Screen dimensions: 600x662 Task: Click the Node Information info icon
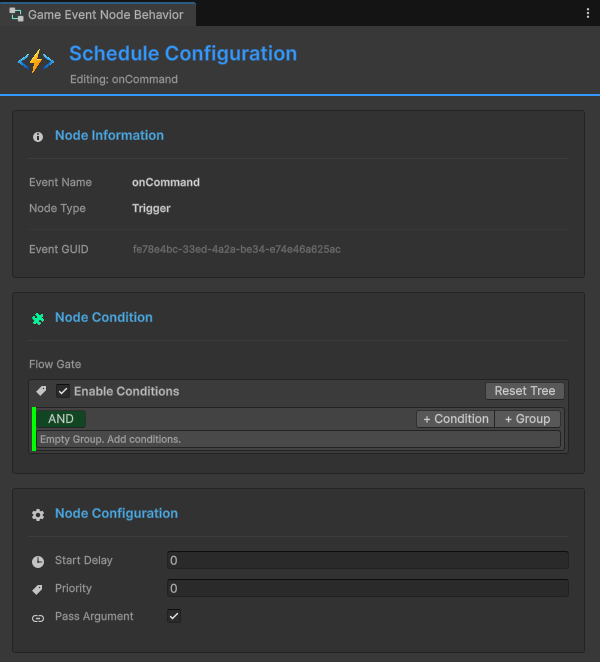[x=38, y=137]
